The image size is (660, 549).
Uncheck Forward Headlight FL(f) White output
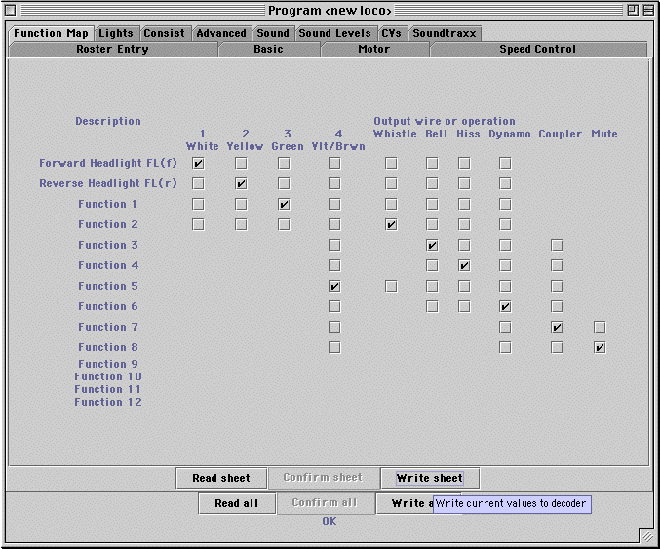198,163
